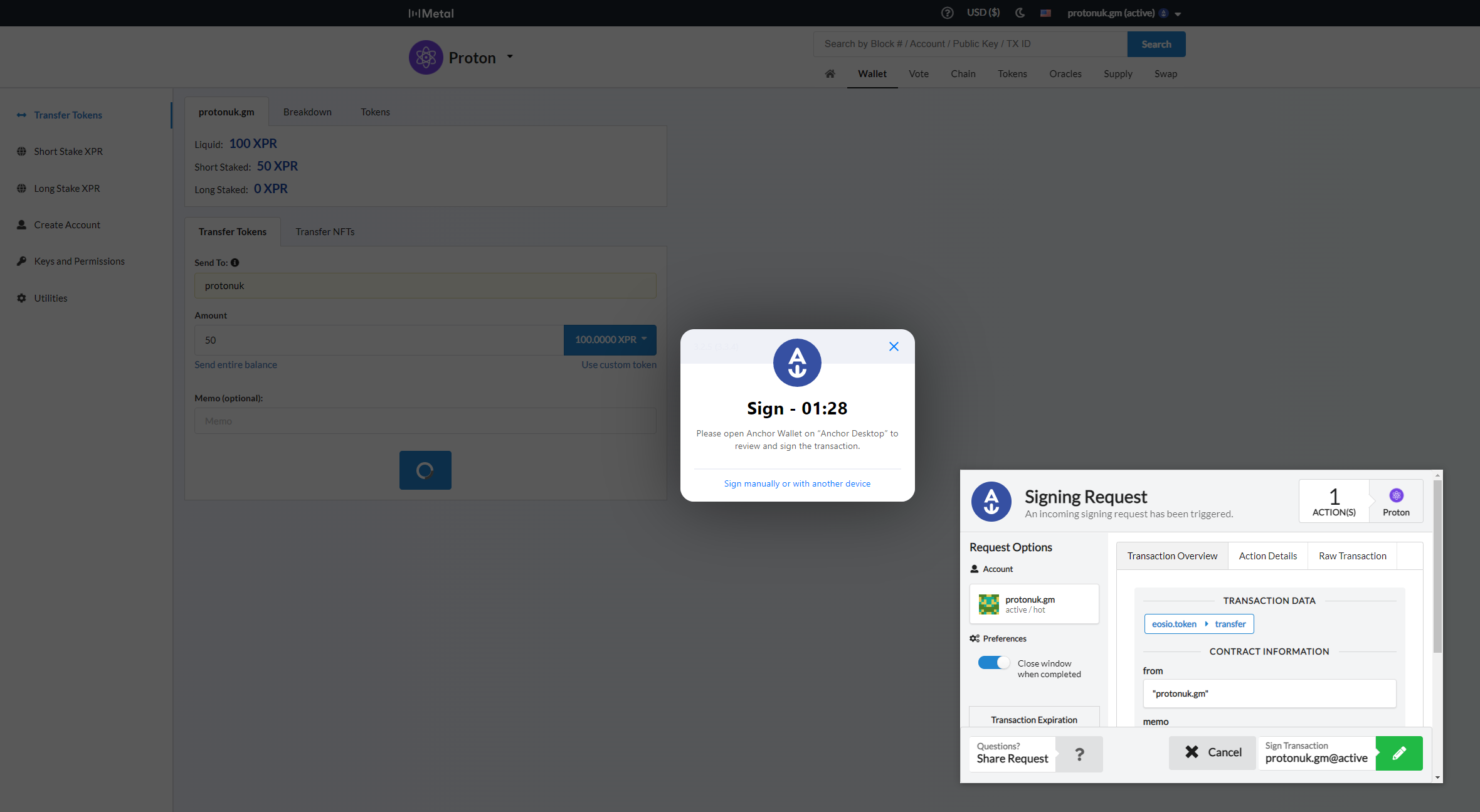The width and height of the screenshot is (1480, 812).
Task: Click the Sign Transaction protonuk.gm@active label
Action: coord(1316,753)
